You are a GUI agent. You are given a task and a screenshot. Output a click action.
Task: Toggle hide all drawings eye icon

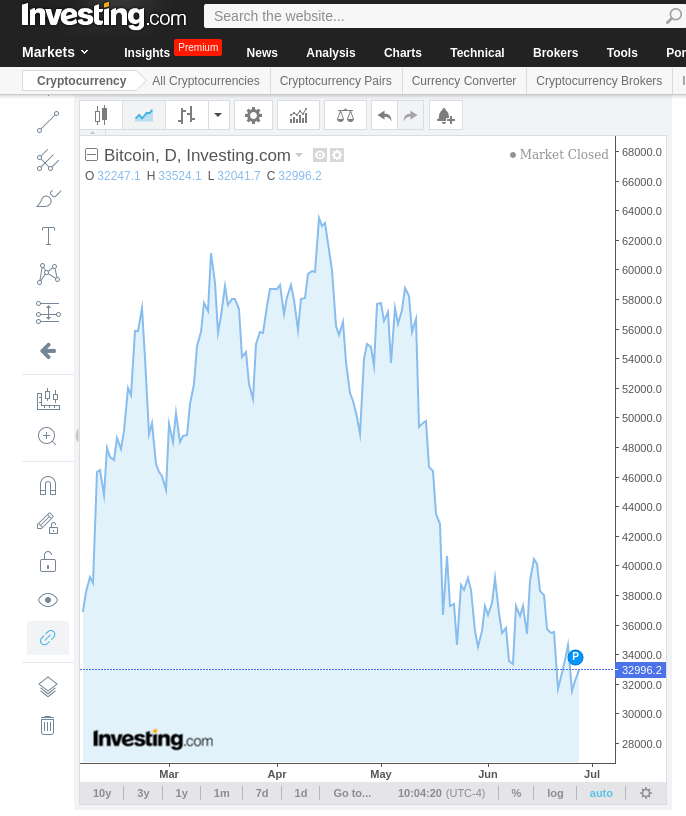(x=47, y=600)
